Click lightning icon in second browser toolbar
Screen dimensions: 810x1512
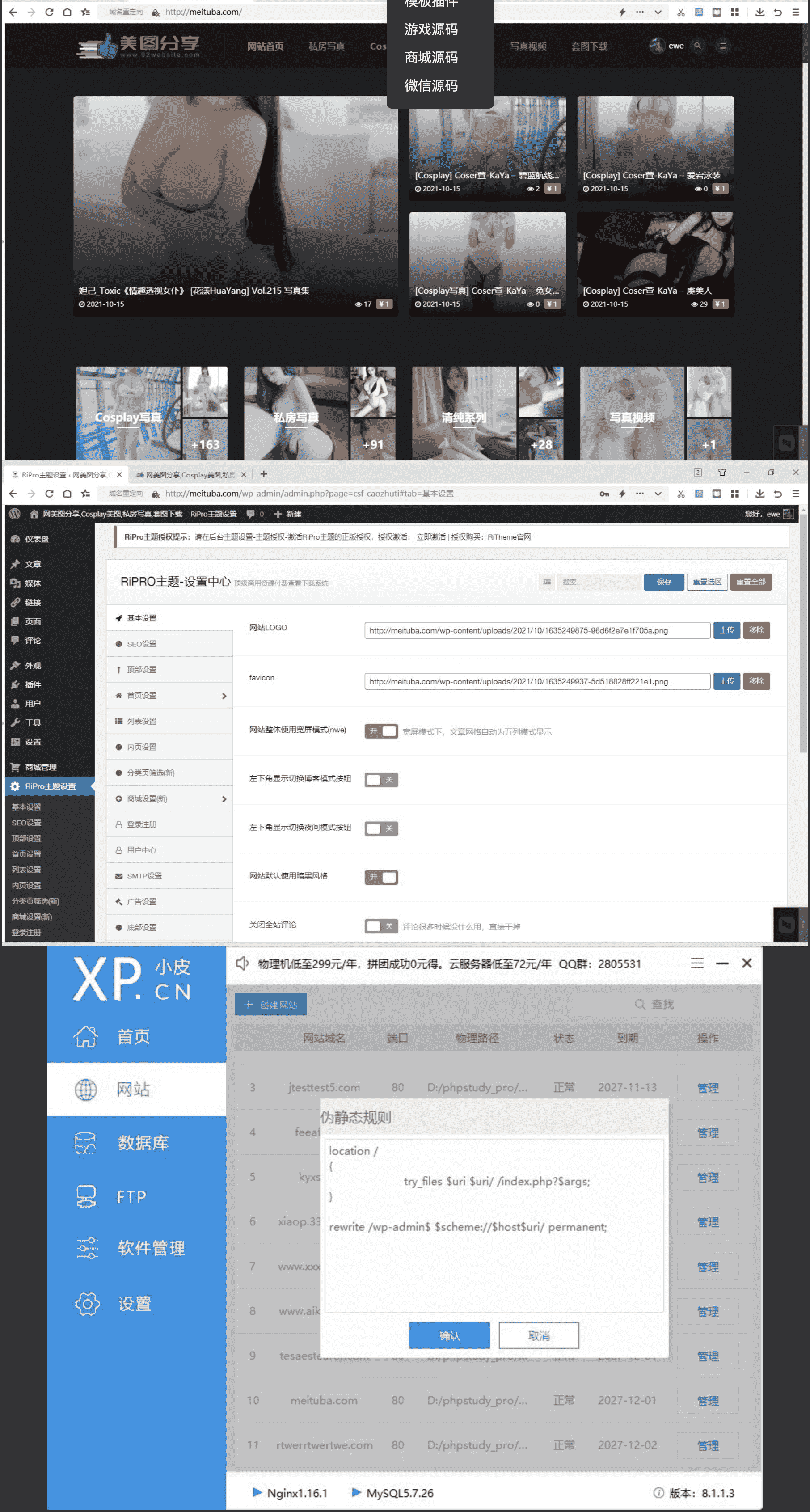click(x=622, y=494)
